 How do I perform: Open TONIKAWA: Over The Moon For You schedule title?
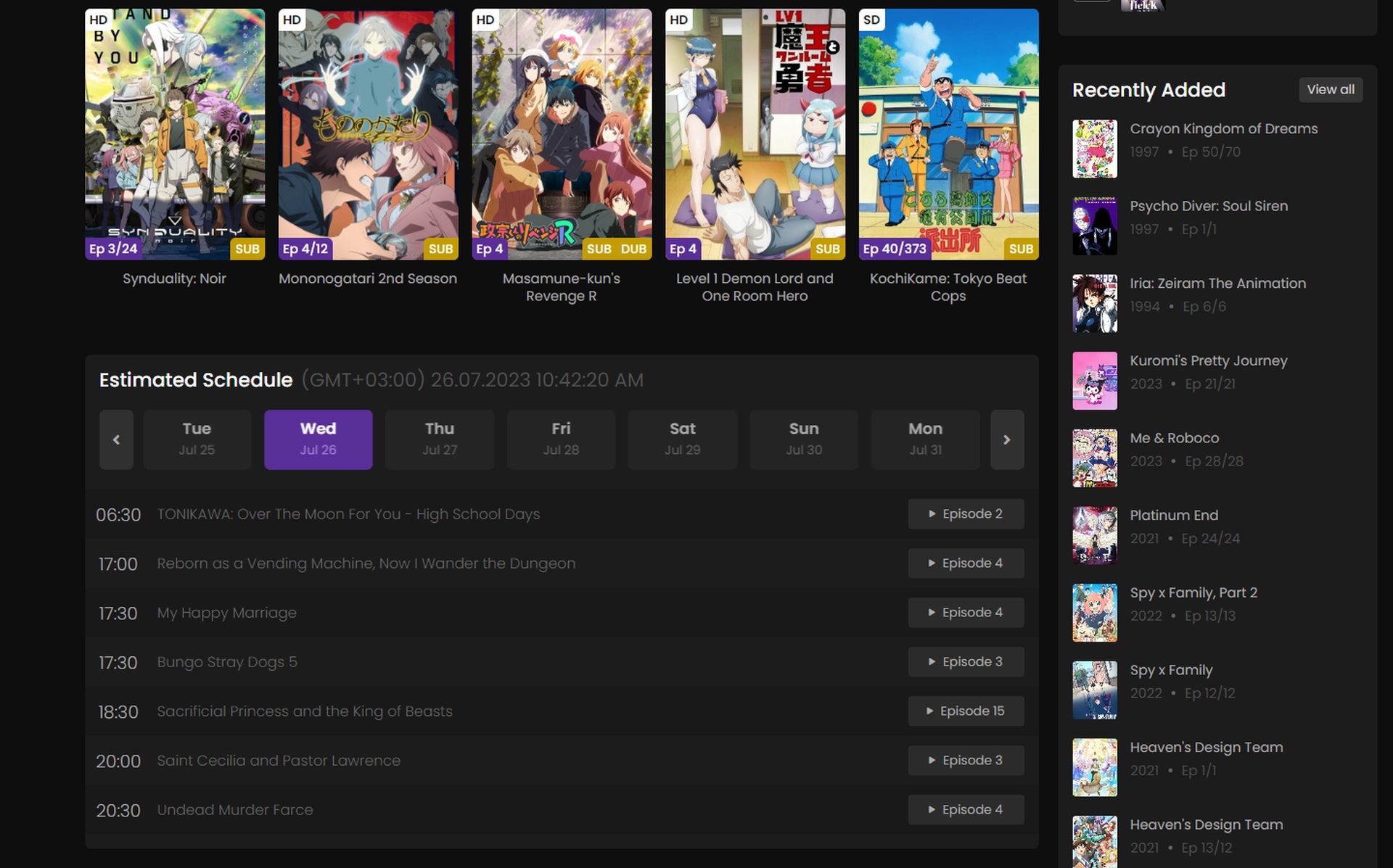tap(348, 514)
